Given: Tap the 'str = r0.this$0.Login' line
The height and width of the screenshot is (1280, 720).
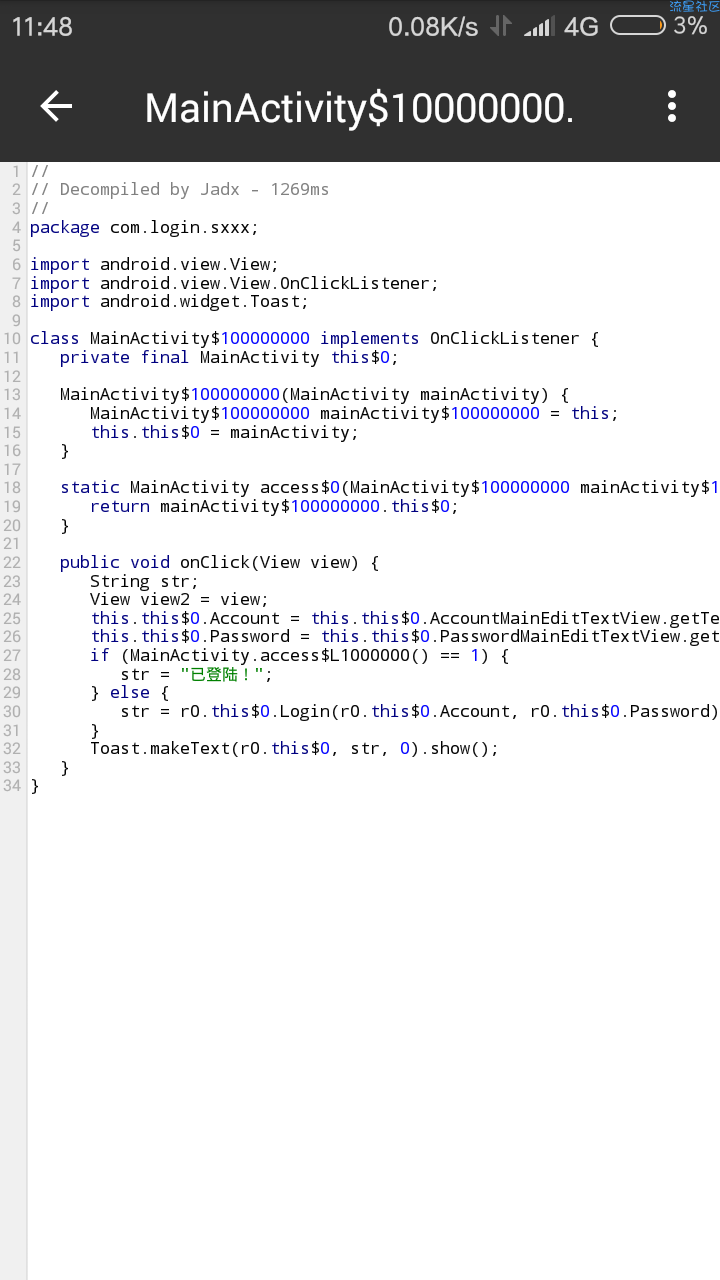Looking at the screenshot, I should click(x=420, y=712).
